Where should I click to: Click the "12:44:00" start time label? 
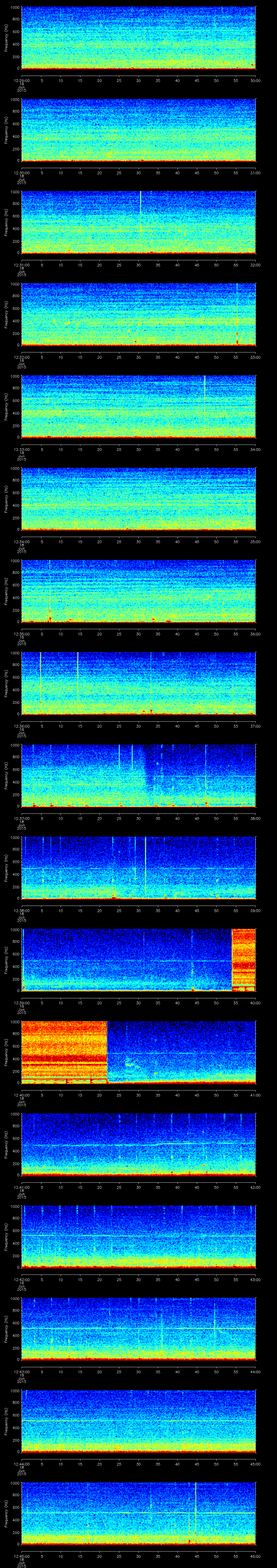[21, 1464]
